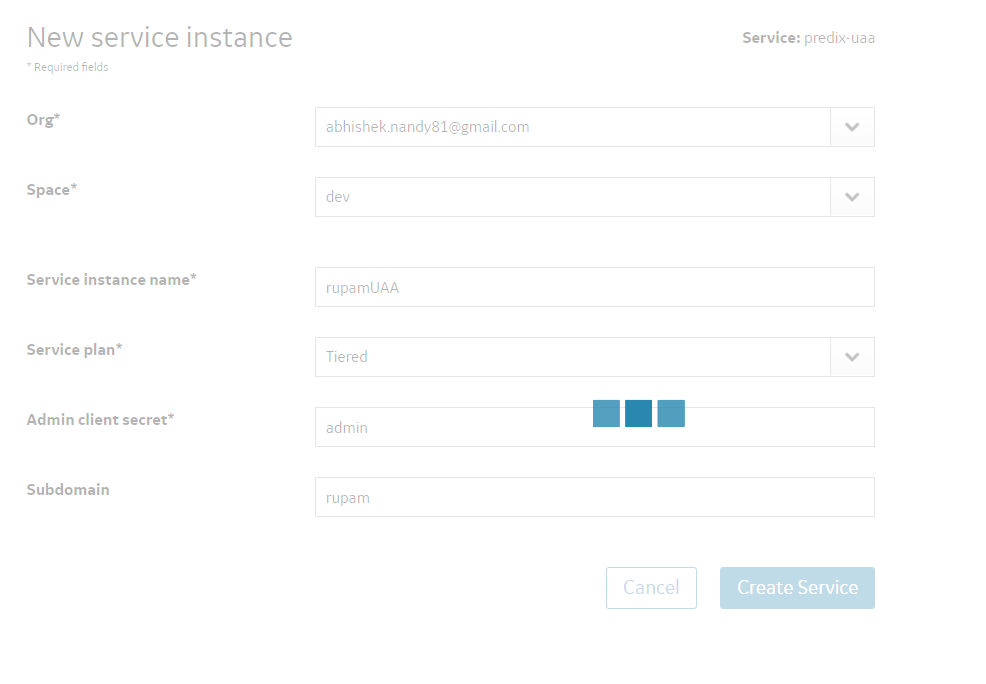This screenshot has width=986, height=684.
Task: Open Org field showing abhishek.nandy81@gmail.com
Action: [x=573, y=127]
